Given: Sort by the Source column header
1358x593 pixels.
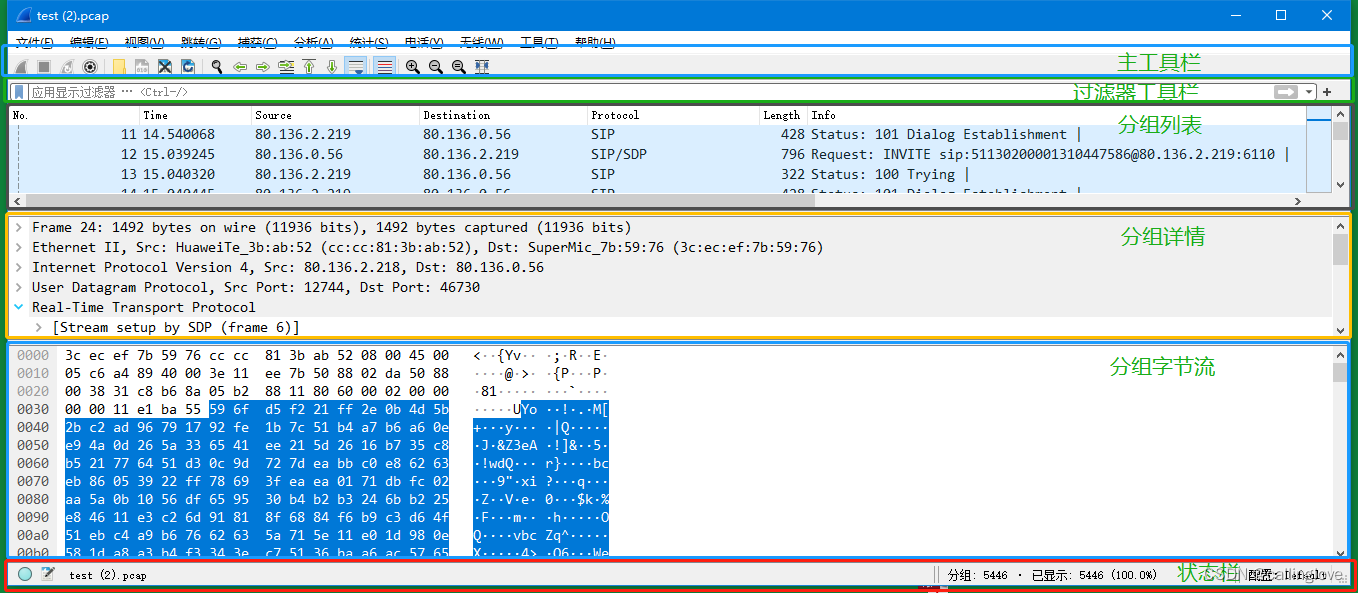Looking at the screenshot, I should coord(335,115).
